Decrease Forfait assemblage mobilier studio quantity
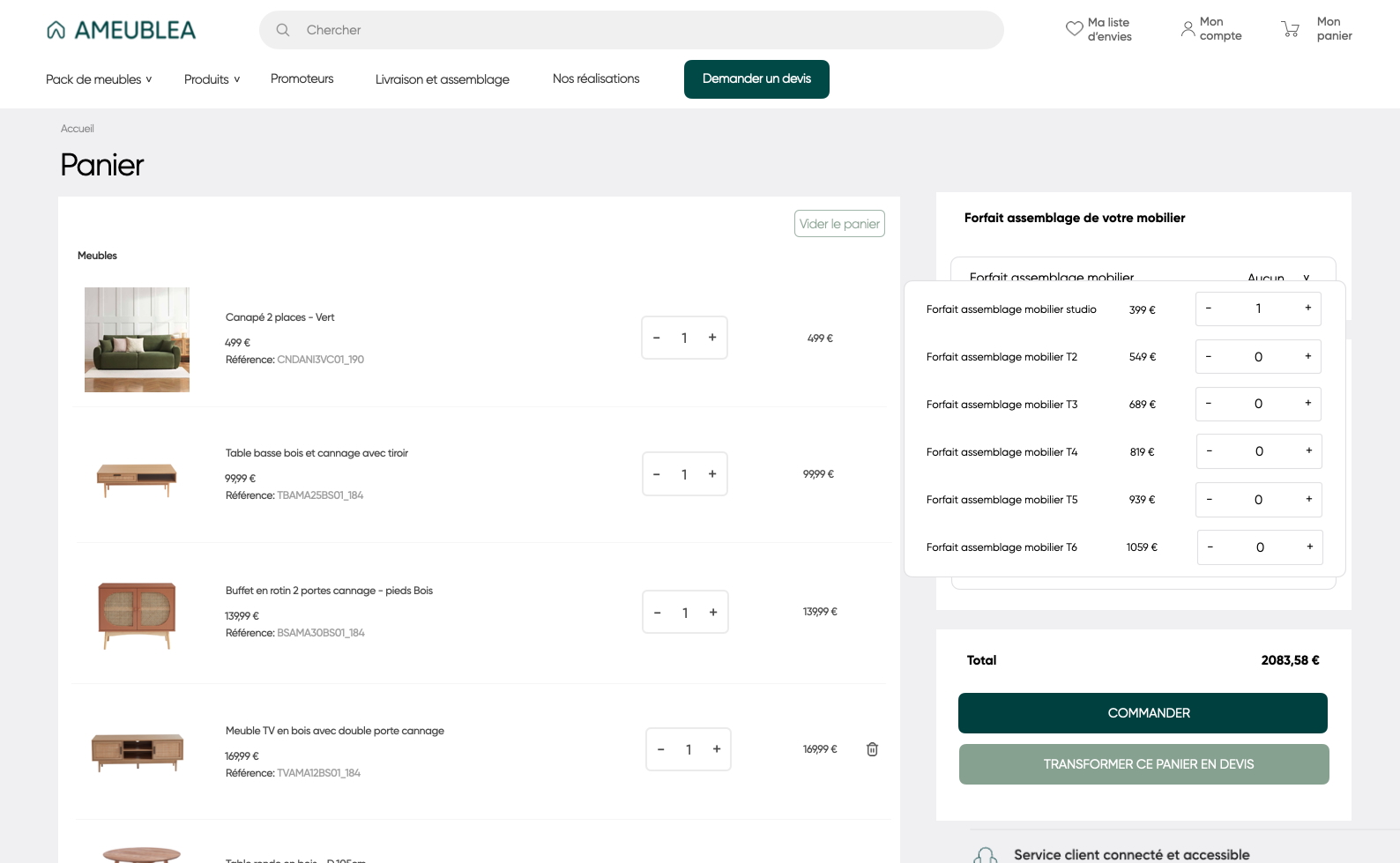This screenshot has width=1400, height=863. click(1208, 309)
